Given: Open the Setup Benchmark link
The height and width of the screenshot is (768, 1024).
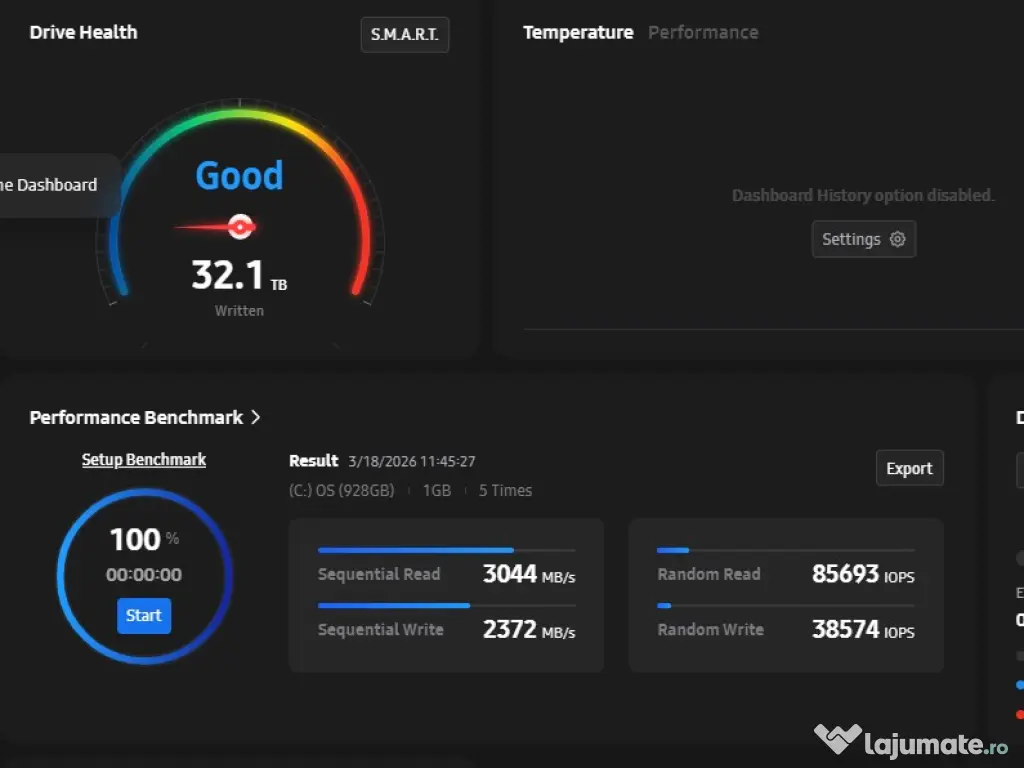Looking at the screenshot, I should coord(144,460).
